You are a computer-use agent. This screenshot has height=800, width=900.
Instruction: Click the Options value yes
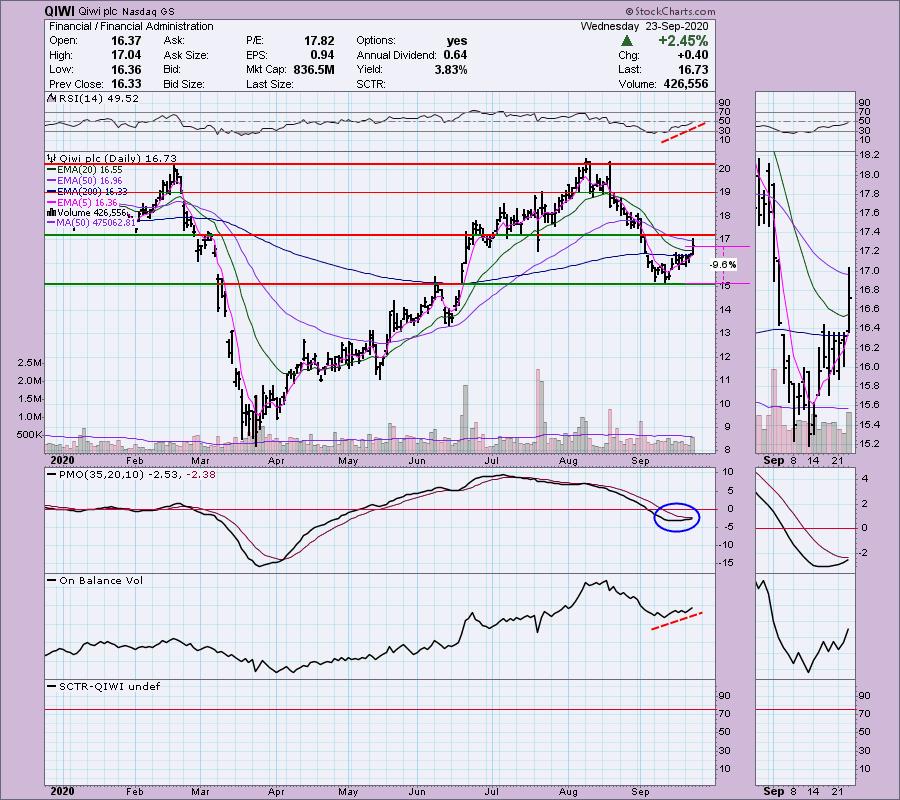457,41
